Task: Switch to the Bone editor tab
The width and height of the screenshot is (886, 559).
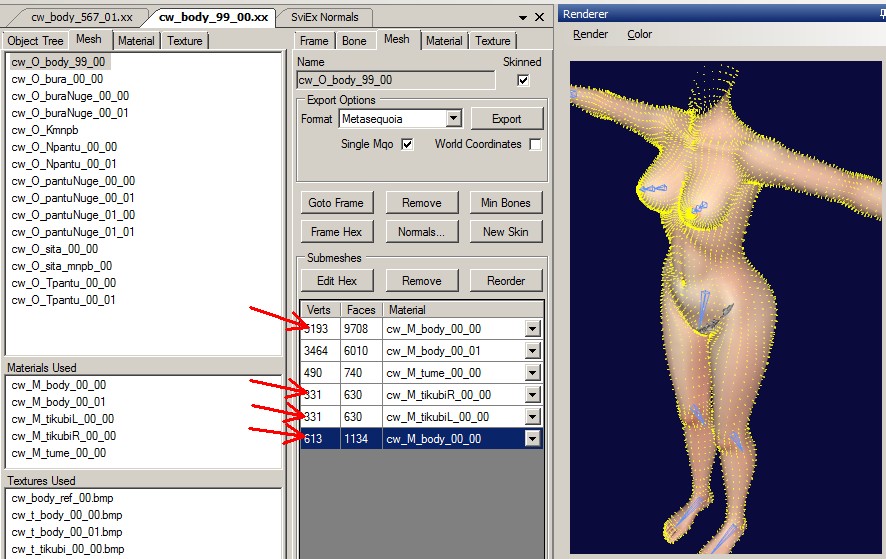Action: tap(354, 41)
